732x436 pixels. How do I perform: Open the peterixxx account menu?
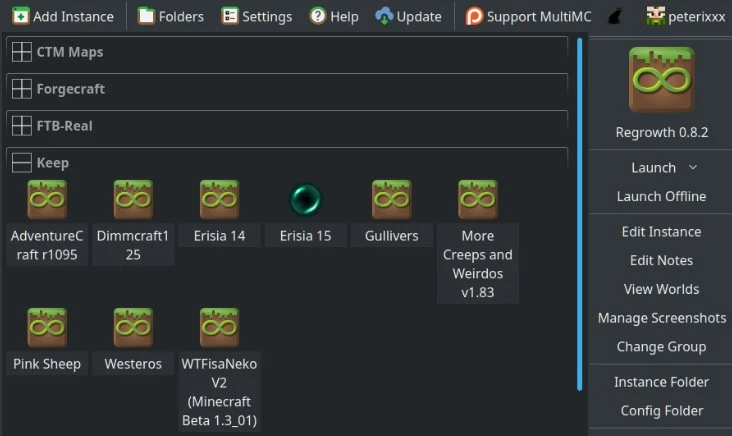pos(685,16)
